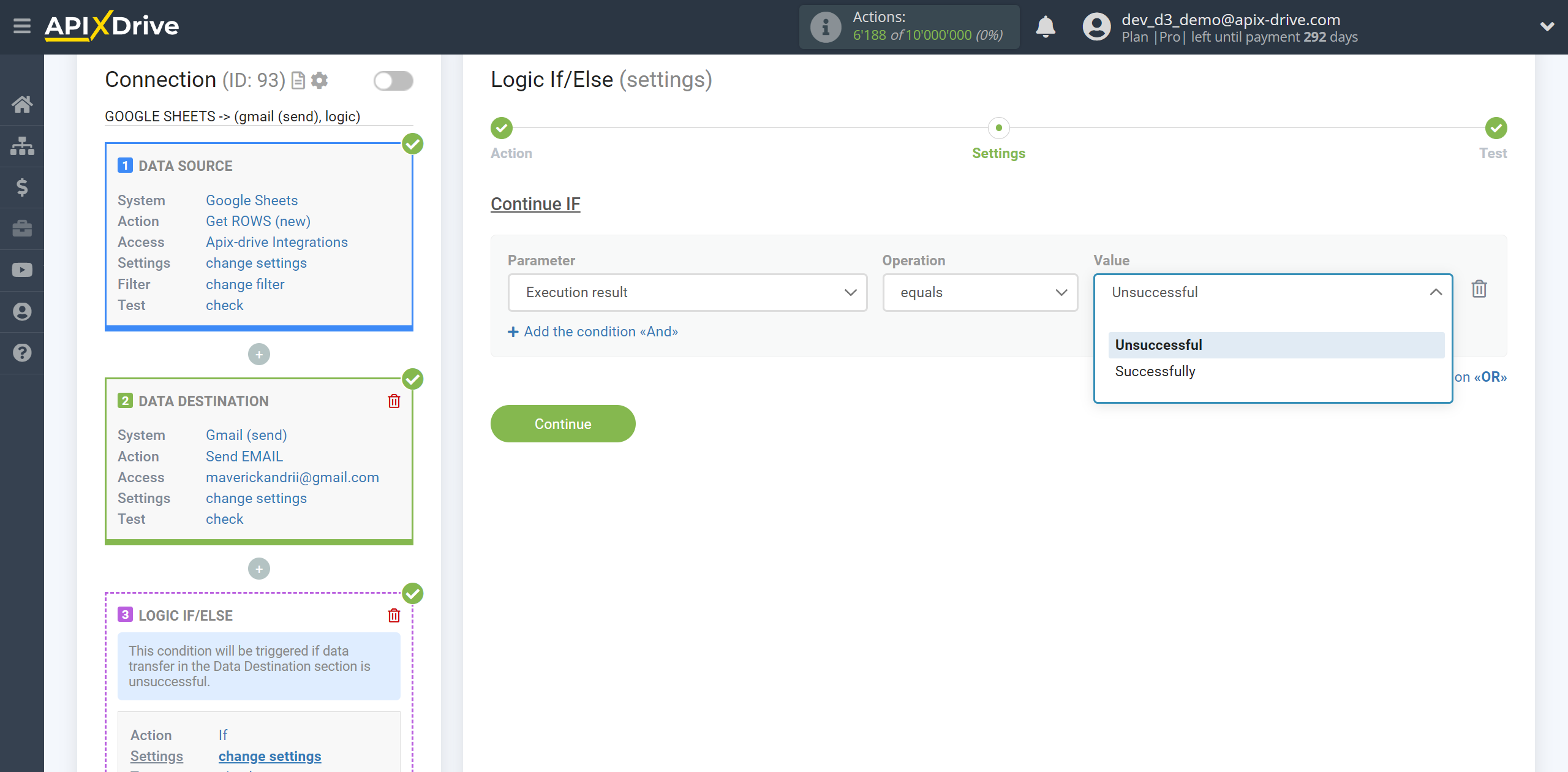1568x772 pixels.
Task: Click the DATA DESTINATION block title
Action: (x=203, y=401)
